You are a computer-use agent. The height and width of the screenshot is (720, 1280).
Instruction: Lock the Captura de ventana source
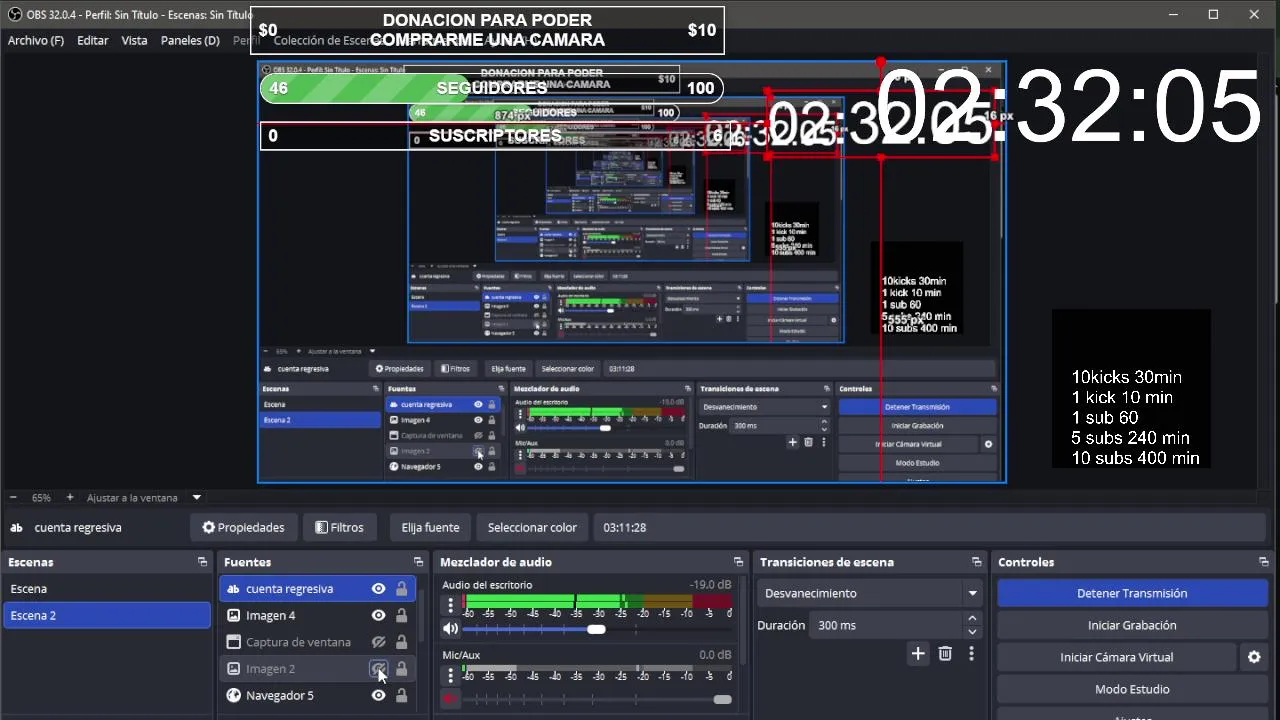pyautogui.click(x=401, y=642)
